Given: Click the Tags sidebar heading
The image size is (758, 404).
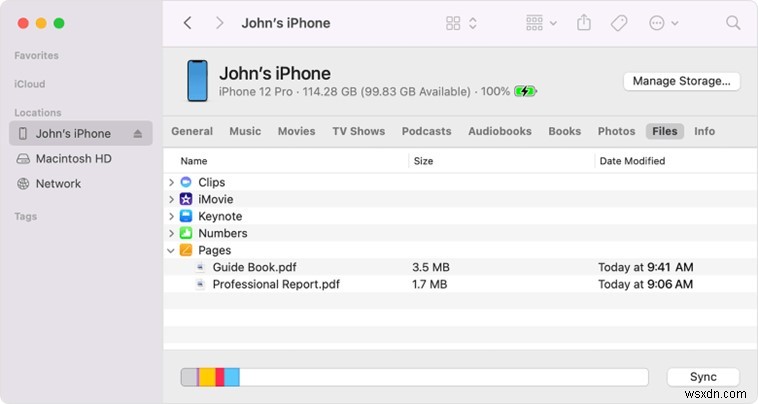Looking at the screenshot, I should coord(26,216).
